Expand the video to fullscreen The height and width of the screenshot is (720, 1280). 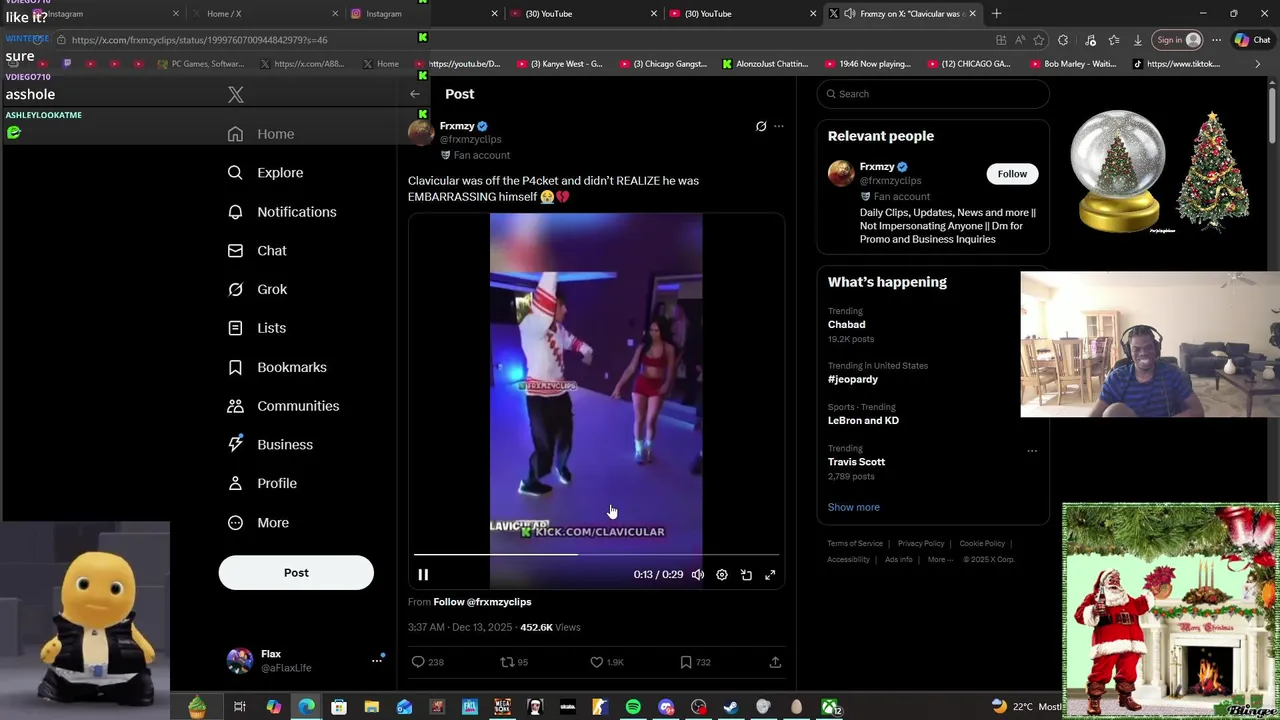click(x=770, y=575)
